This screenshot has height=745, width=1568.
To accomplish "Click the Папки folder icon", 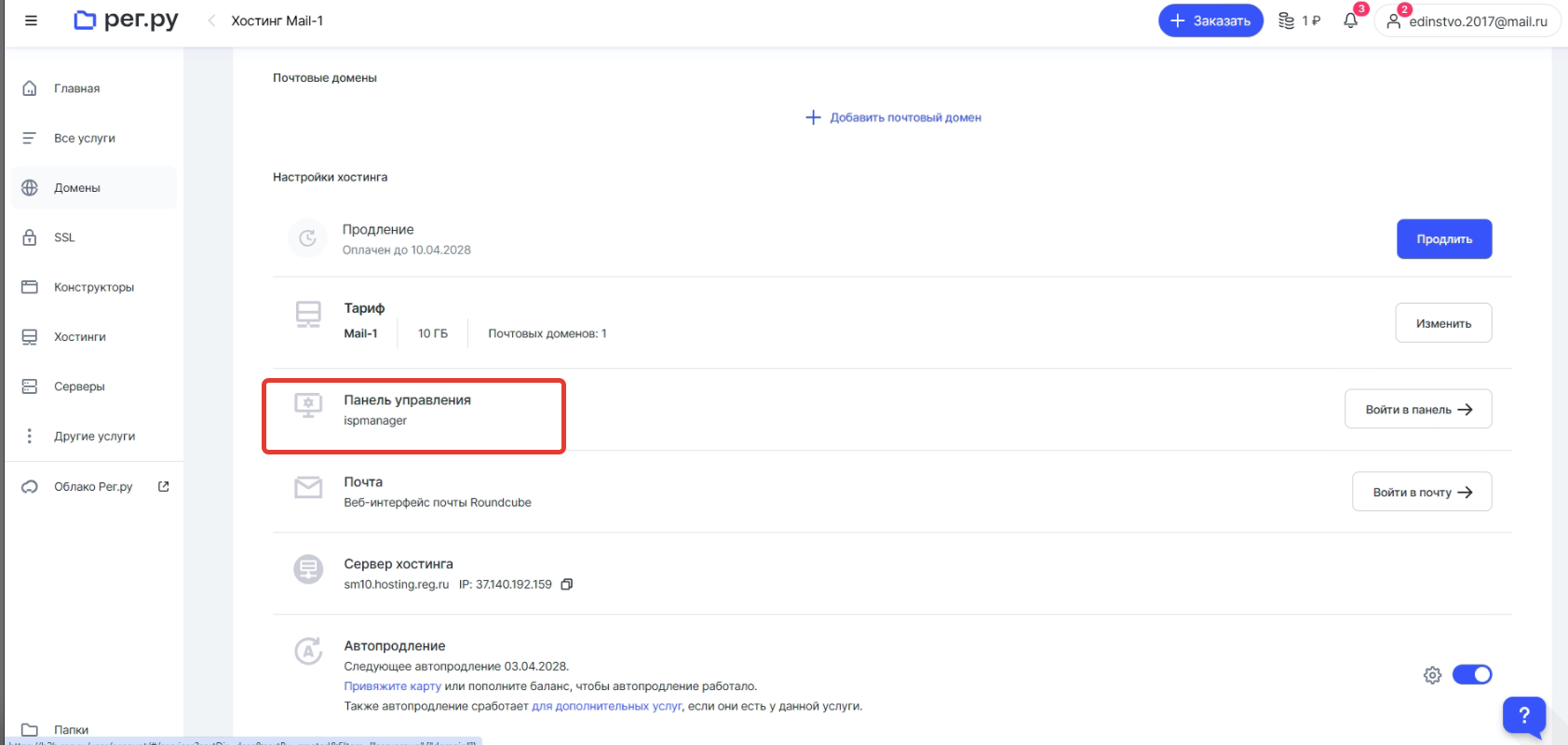I will pyautogui.click(x=30, y=730).
